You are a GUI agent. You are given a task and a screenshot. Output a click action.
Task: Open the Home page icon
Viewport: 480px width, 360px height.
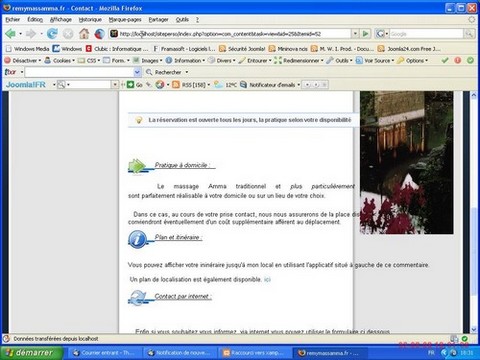[84, 34]
